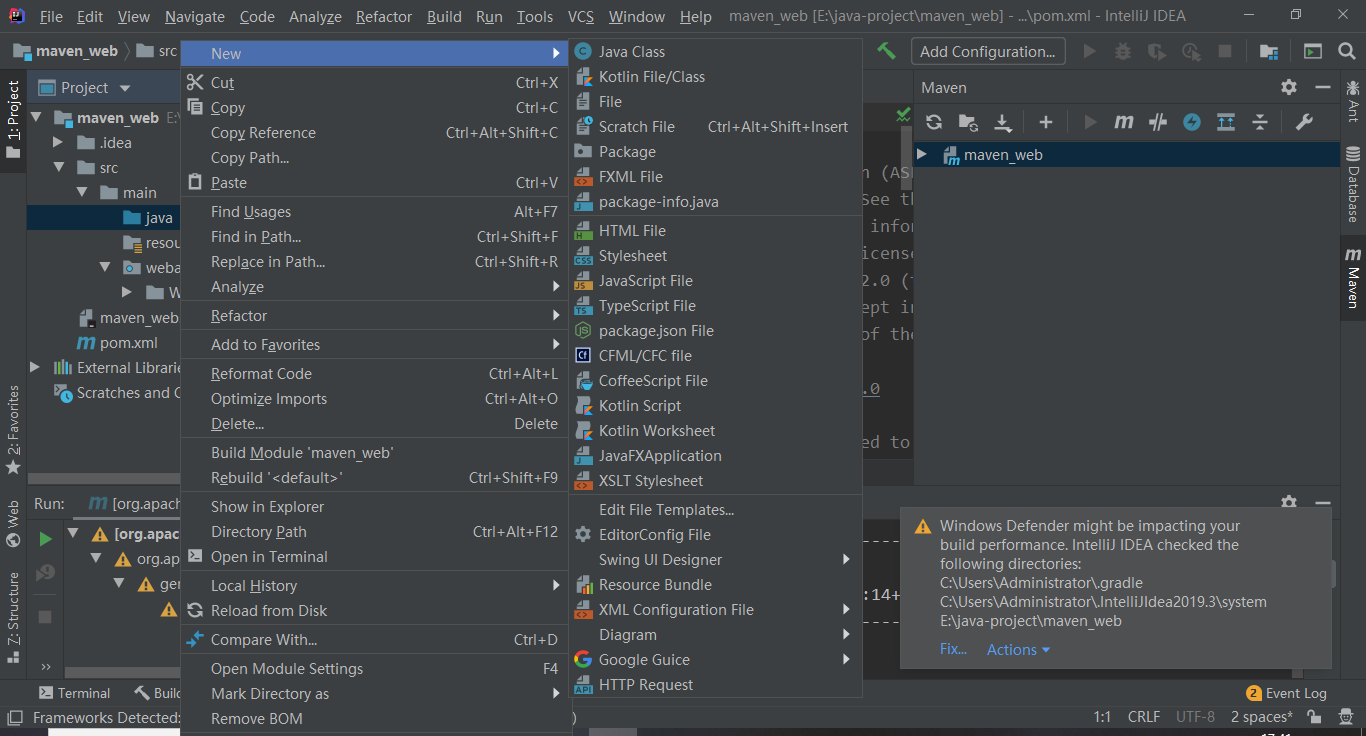Open Project Structure toolbar icon
This screenshot has height=736, width=1366.
[1269, 51]
